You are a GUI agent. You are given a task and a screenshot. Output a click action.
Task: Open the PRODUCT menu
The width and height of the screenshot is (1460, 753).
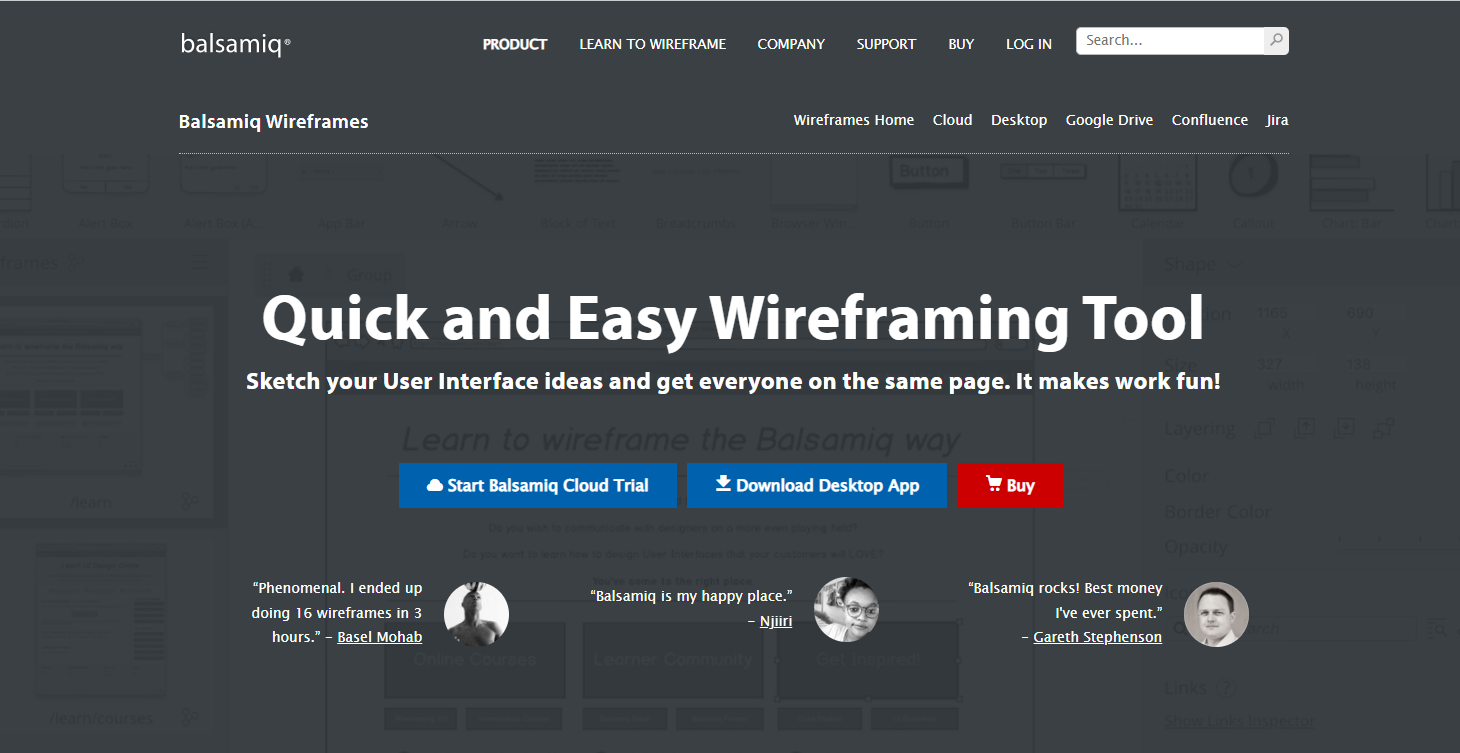[x=515, y=44]
